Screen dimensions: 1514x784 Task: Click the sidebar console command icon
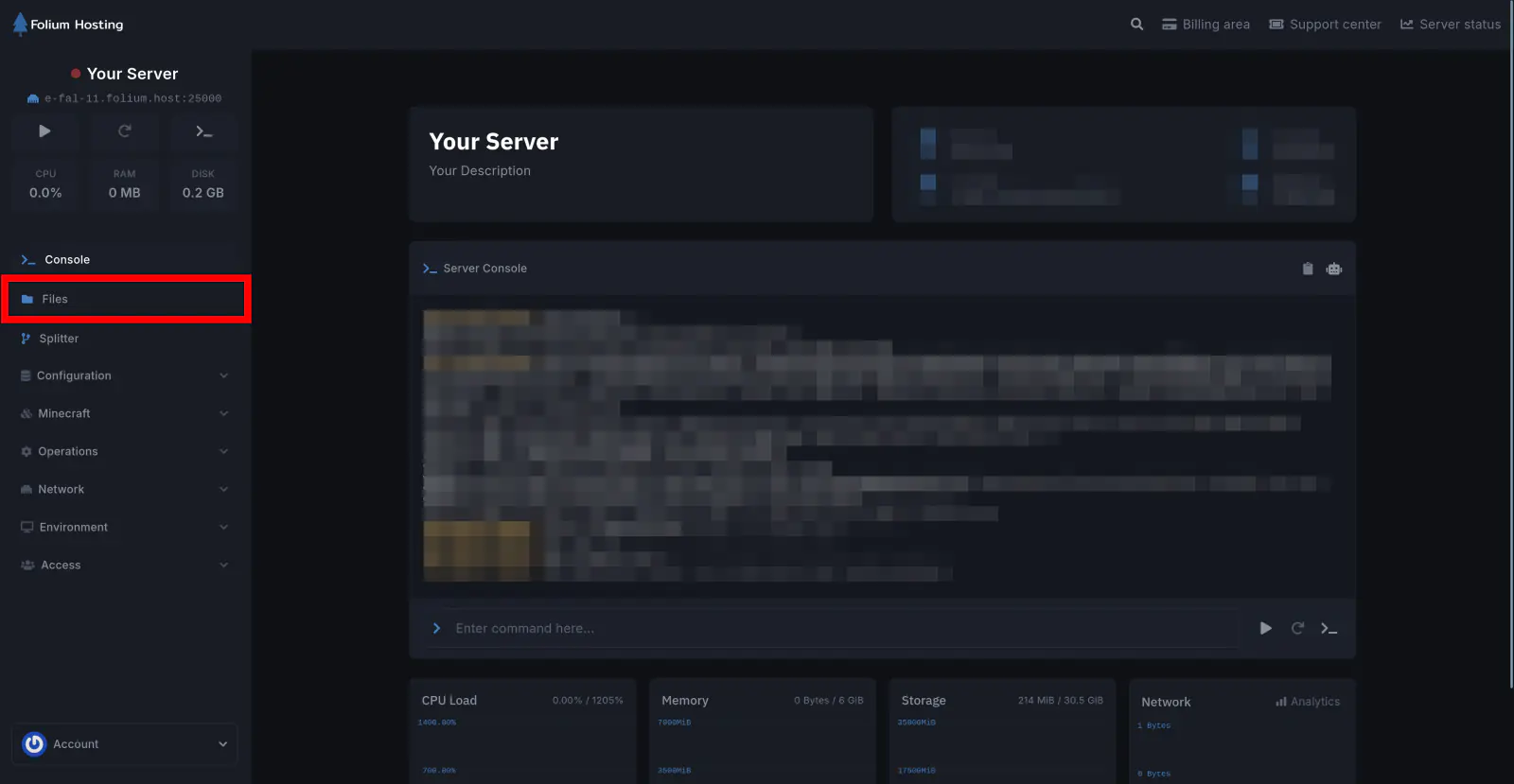click(203, 131)
